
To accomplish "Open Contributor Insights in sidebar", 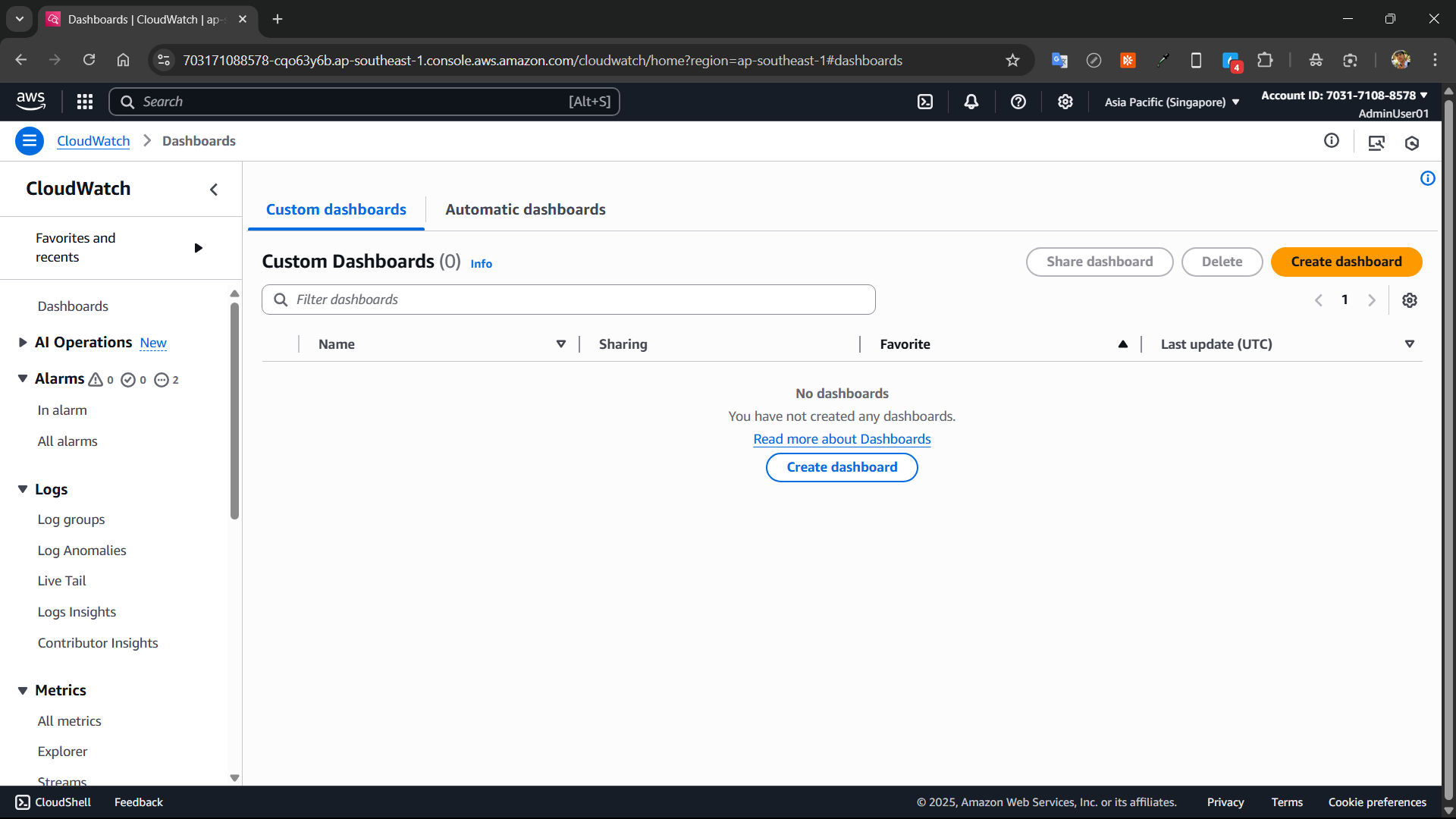I will 98,643.
